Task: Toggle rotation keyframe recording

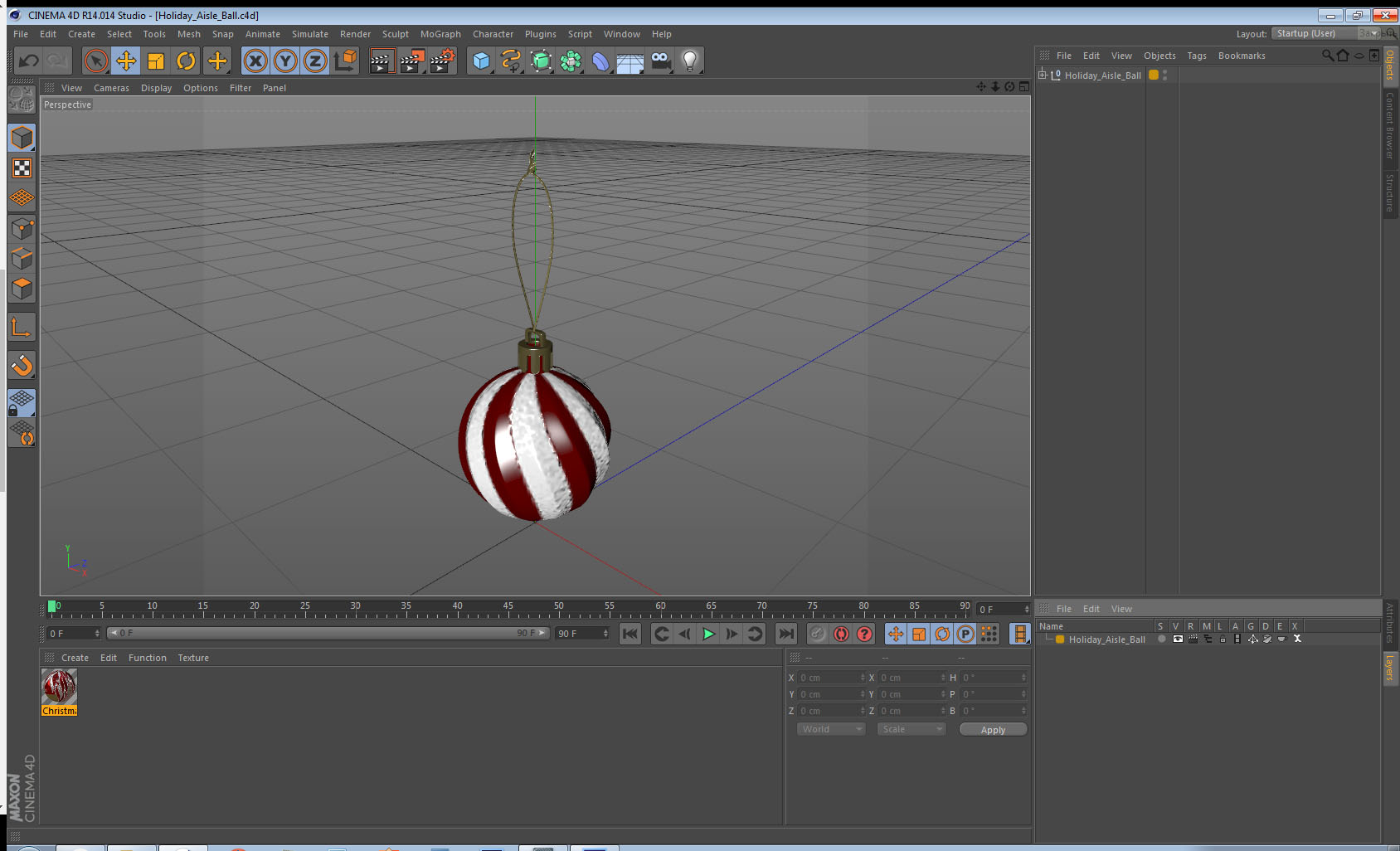Action: pos(942,634)
